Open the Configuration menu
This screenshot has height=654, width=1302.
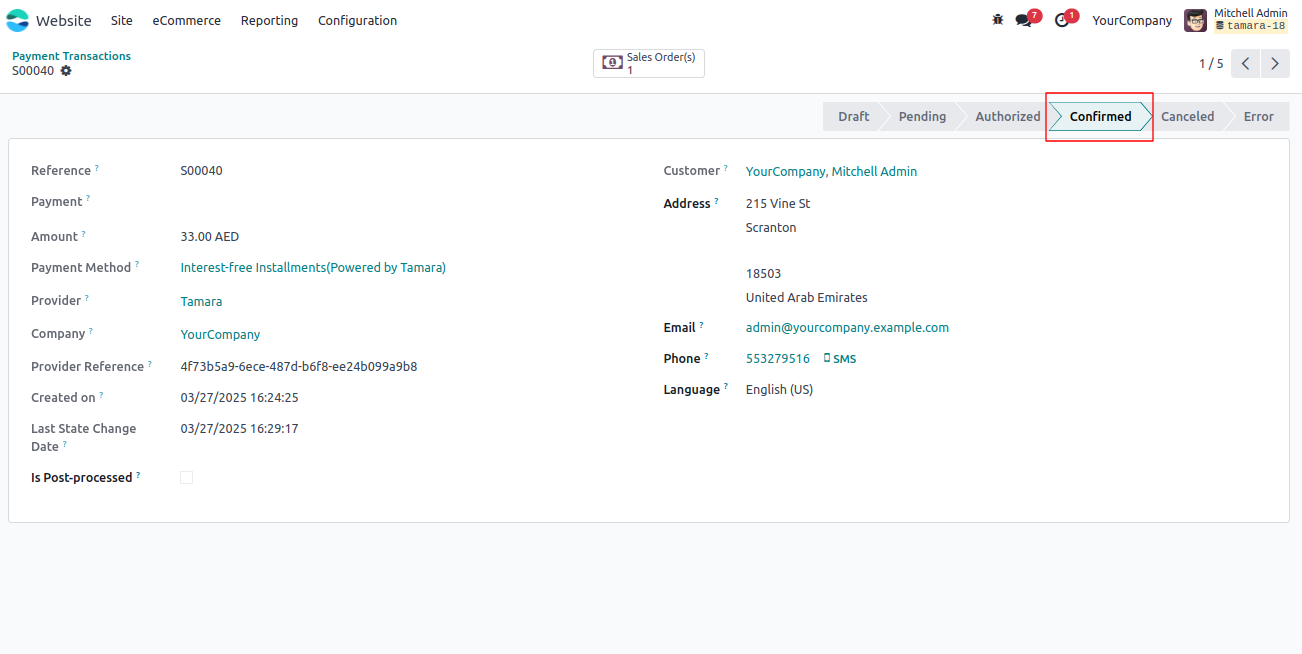point(357,20)
